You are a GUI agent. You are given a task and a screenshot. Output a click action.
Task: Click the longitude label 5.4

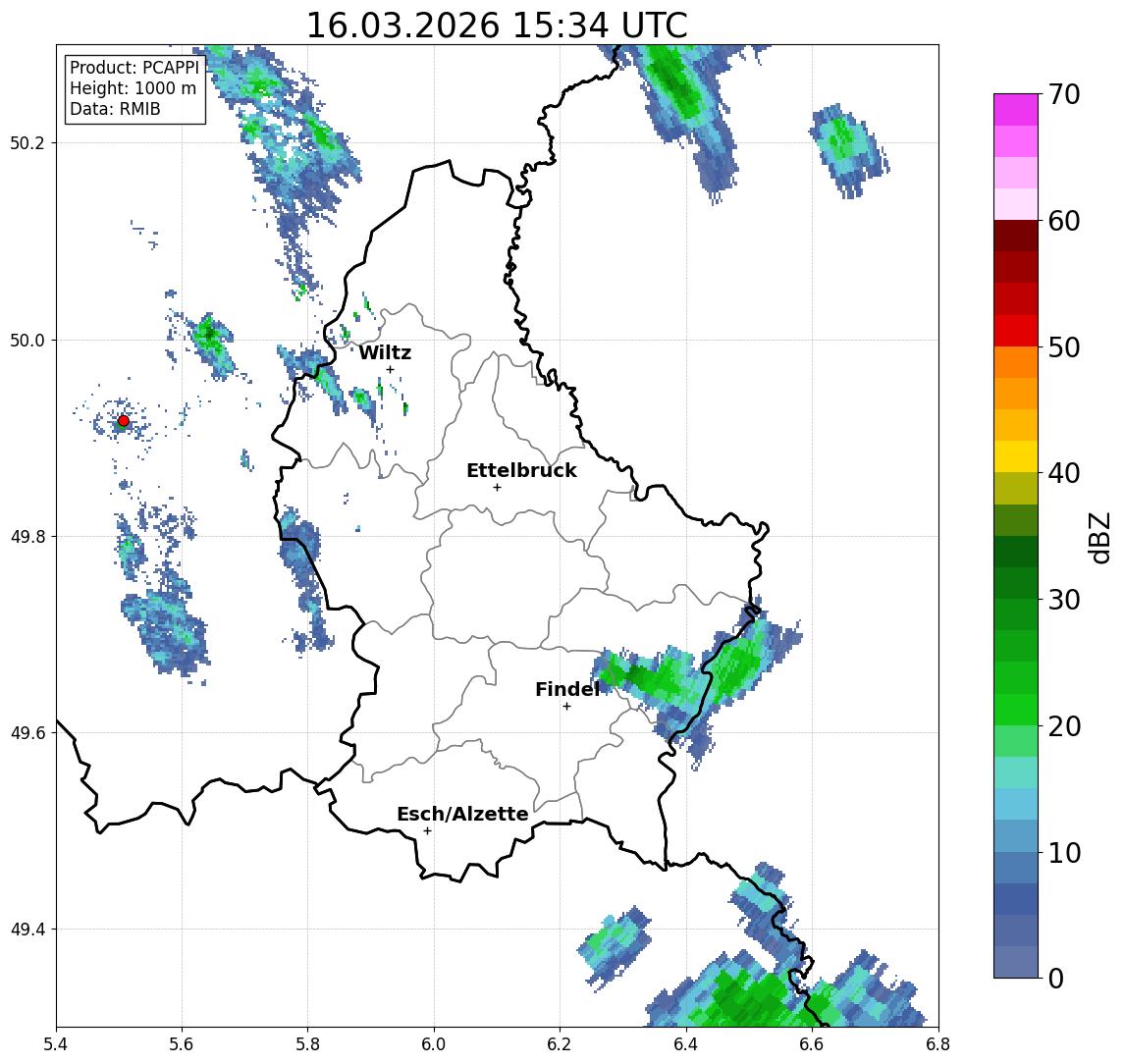click(x=56, y=1044)
